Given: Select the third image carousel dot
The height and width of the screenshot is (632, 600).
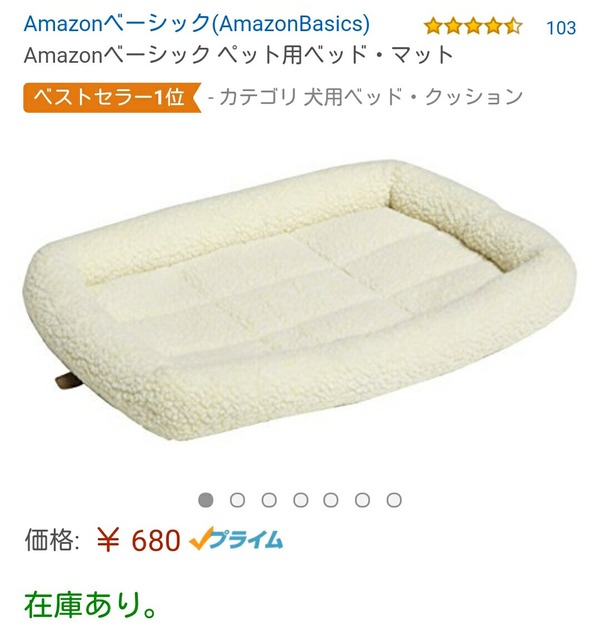Looking at the screenshot, I should click(x=269, y=500).
